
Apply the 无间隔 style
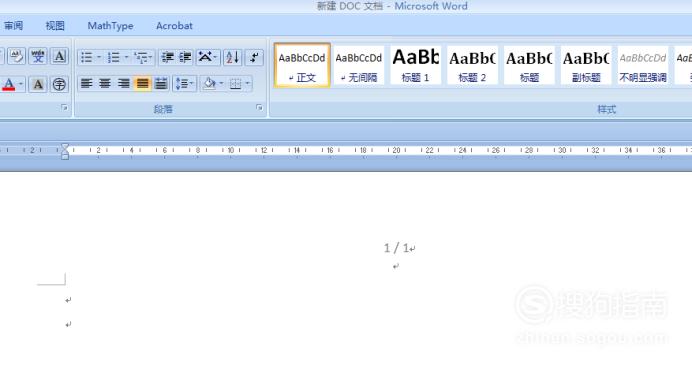tap(358, 65)
